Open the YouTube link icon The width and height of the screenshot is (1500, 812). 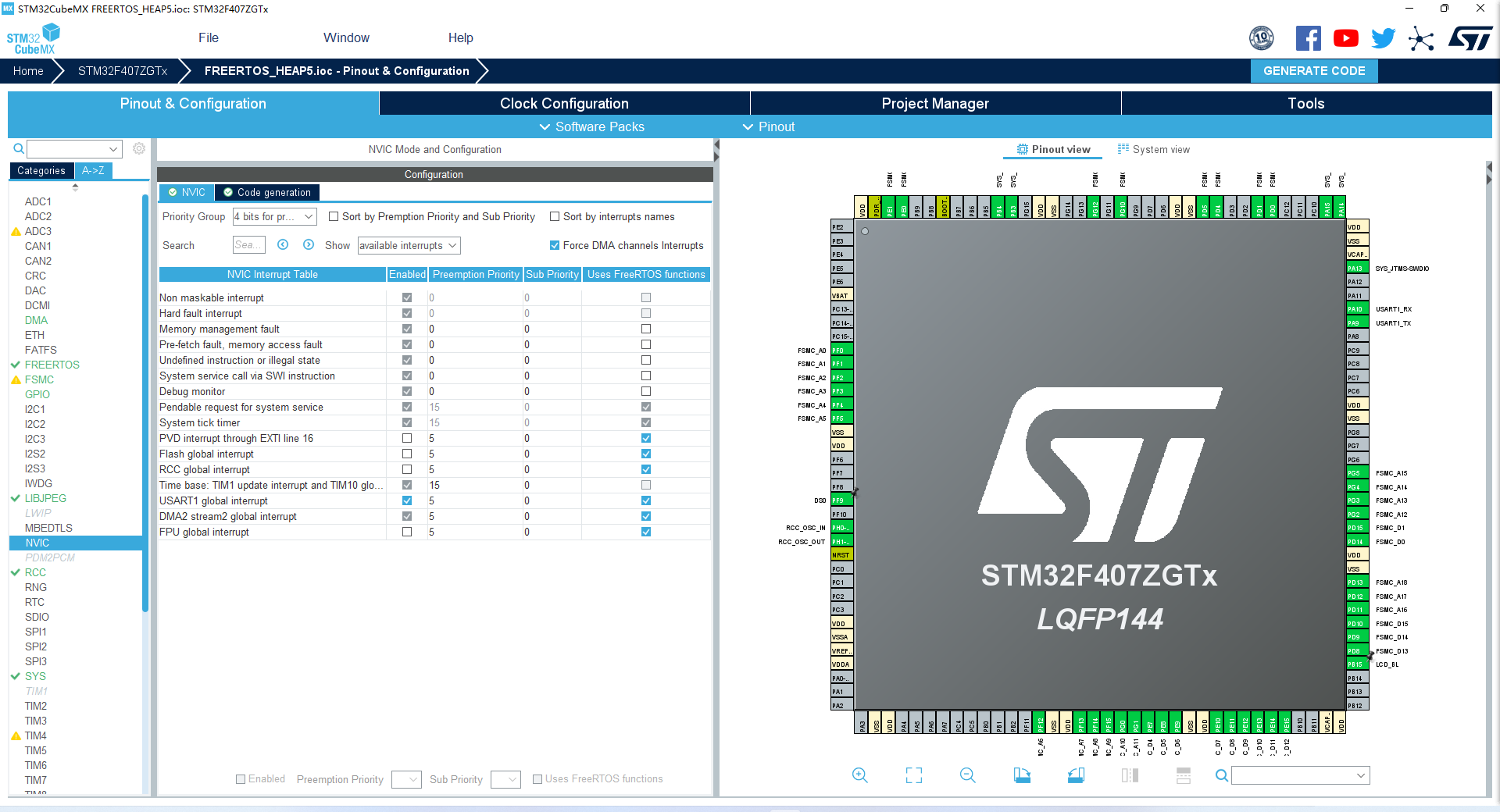(1345, 38)
